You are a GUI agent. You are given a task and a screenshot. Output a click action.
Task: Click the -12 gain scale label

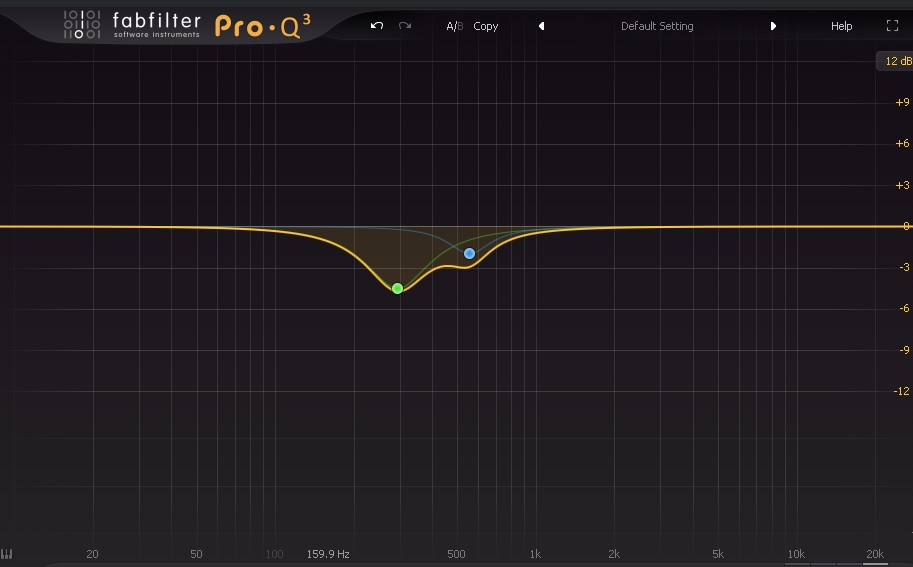pos(901,391)
